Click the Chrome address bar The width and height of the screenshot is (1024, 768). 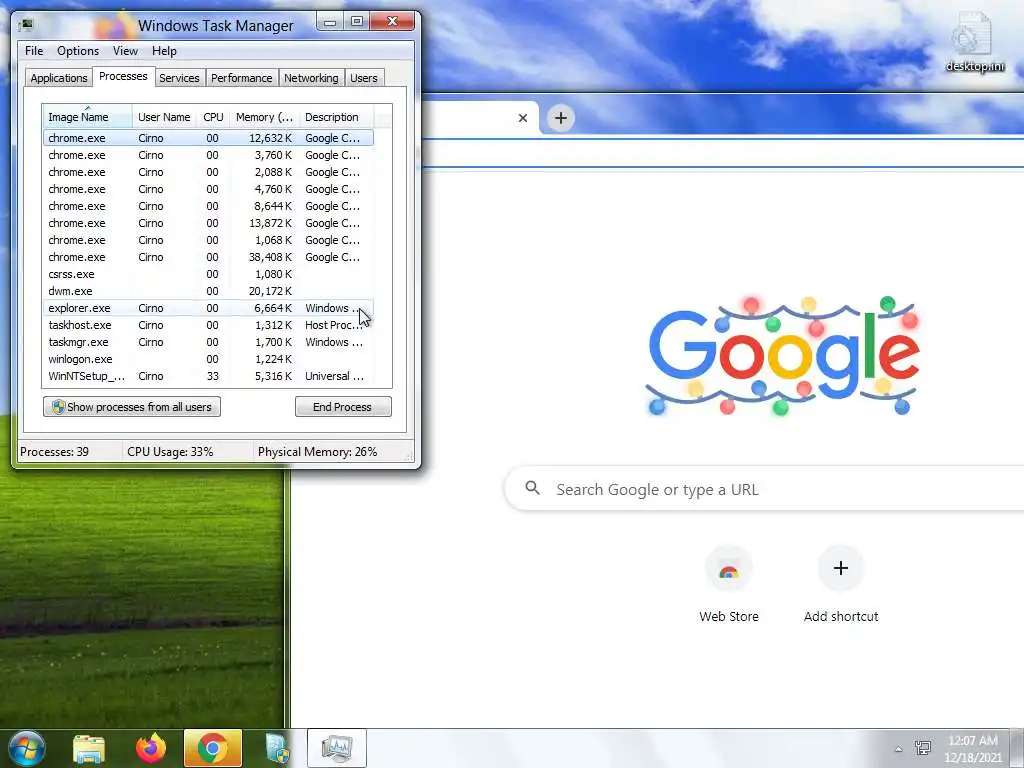[724, 154]
